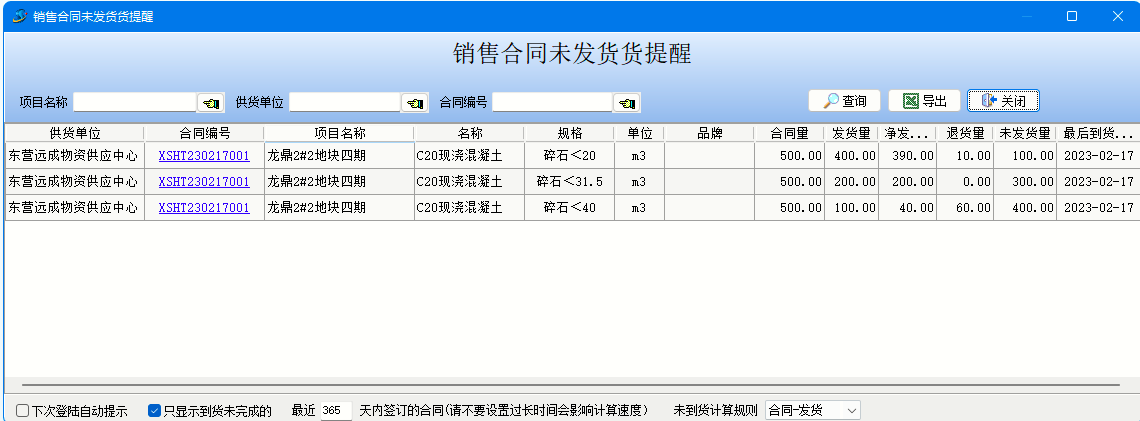Click the 未发货量 column header
This screenshot has height=421, width=1140.
click(1024, 133)
